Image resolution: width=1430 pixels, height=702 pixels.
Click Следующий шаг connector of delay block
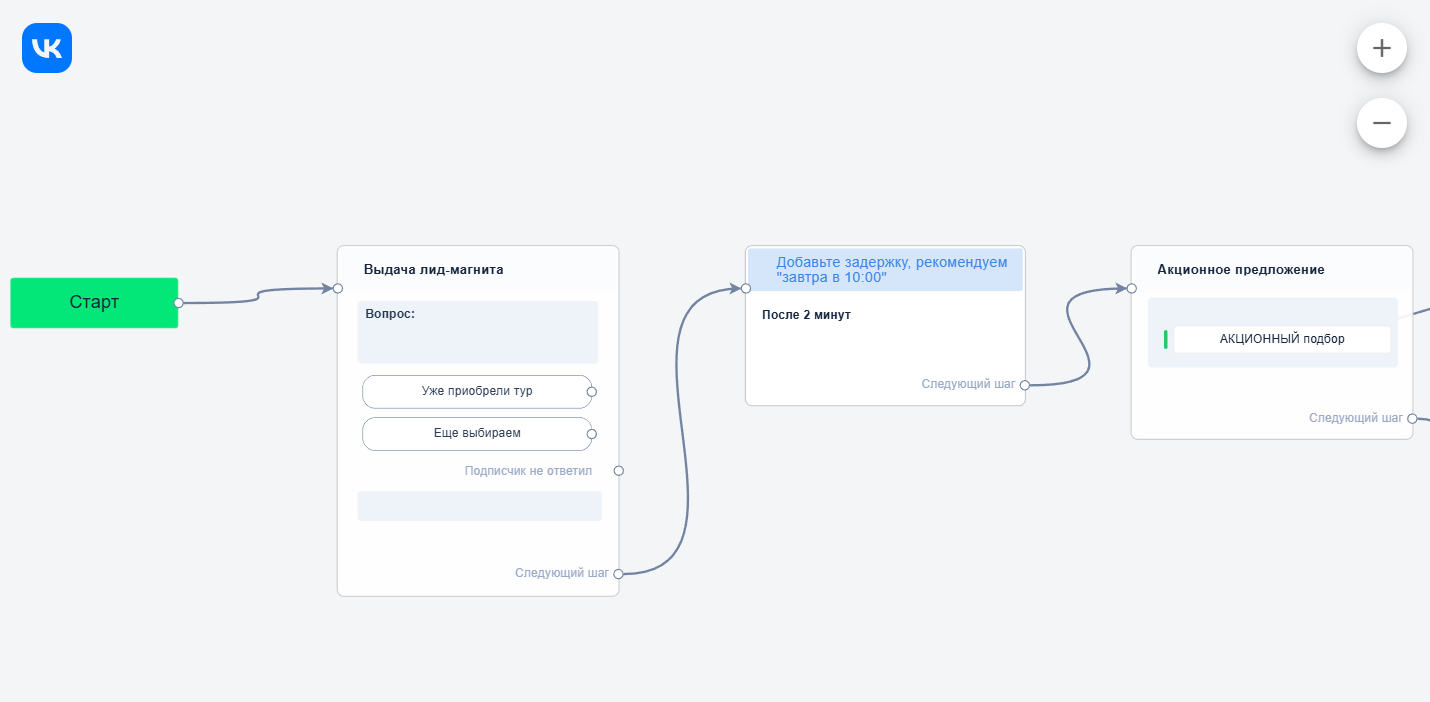click(1025, 384)
